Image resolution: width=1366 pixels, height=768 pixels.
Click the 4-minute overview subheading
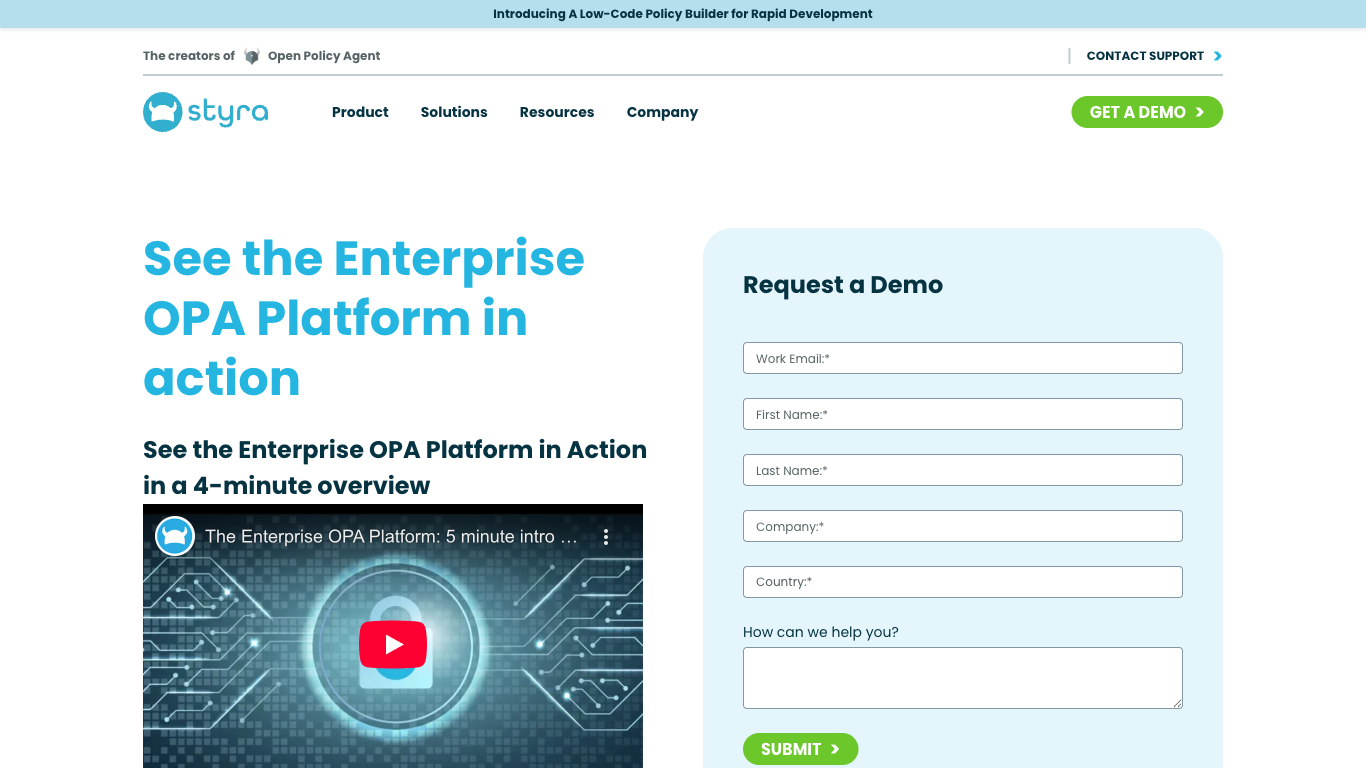(395, 467)
